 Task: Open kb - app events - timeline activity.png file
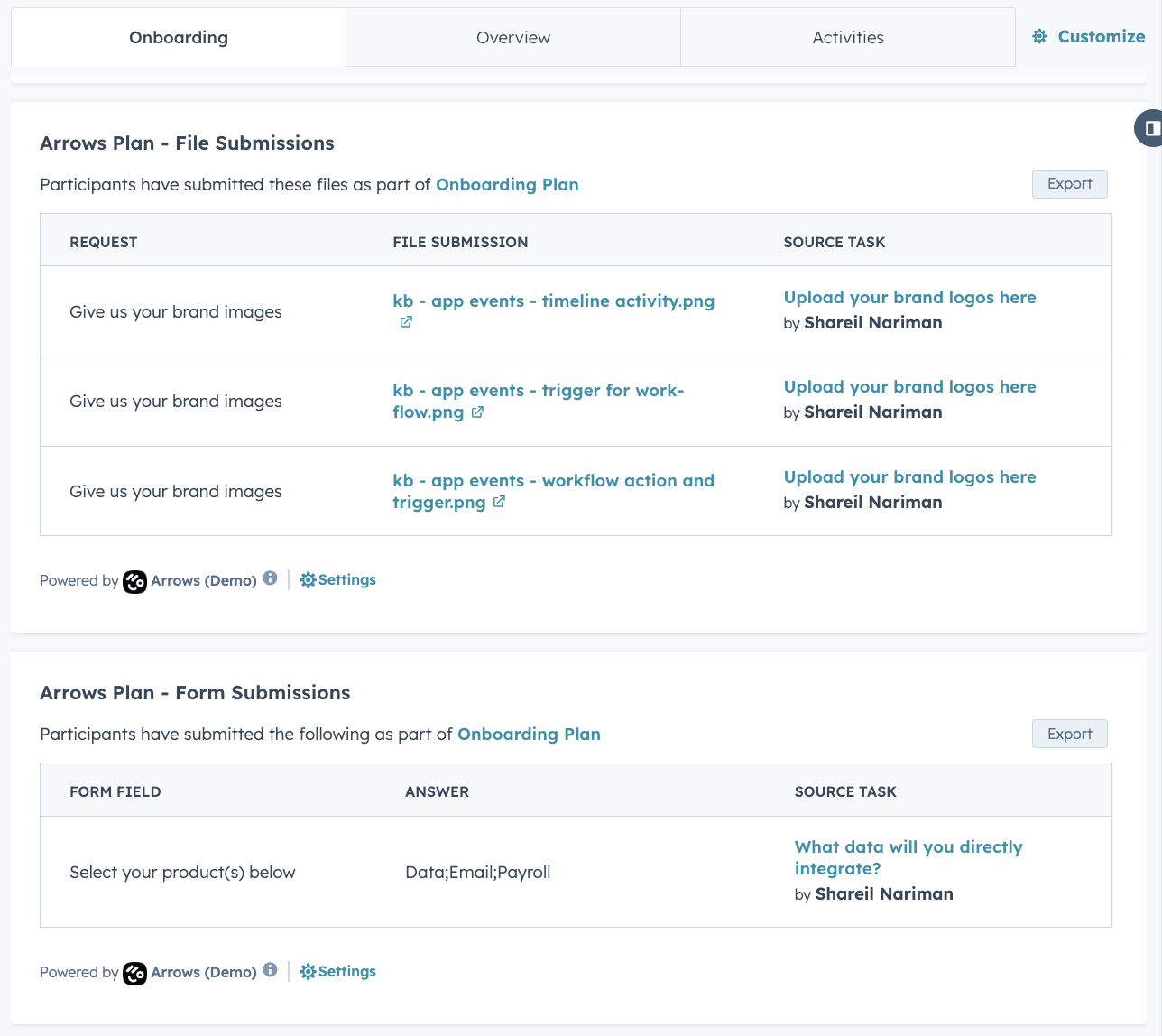pos(553,301)
